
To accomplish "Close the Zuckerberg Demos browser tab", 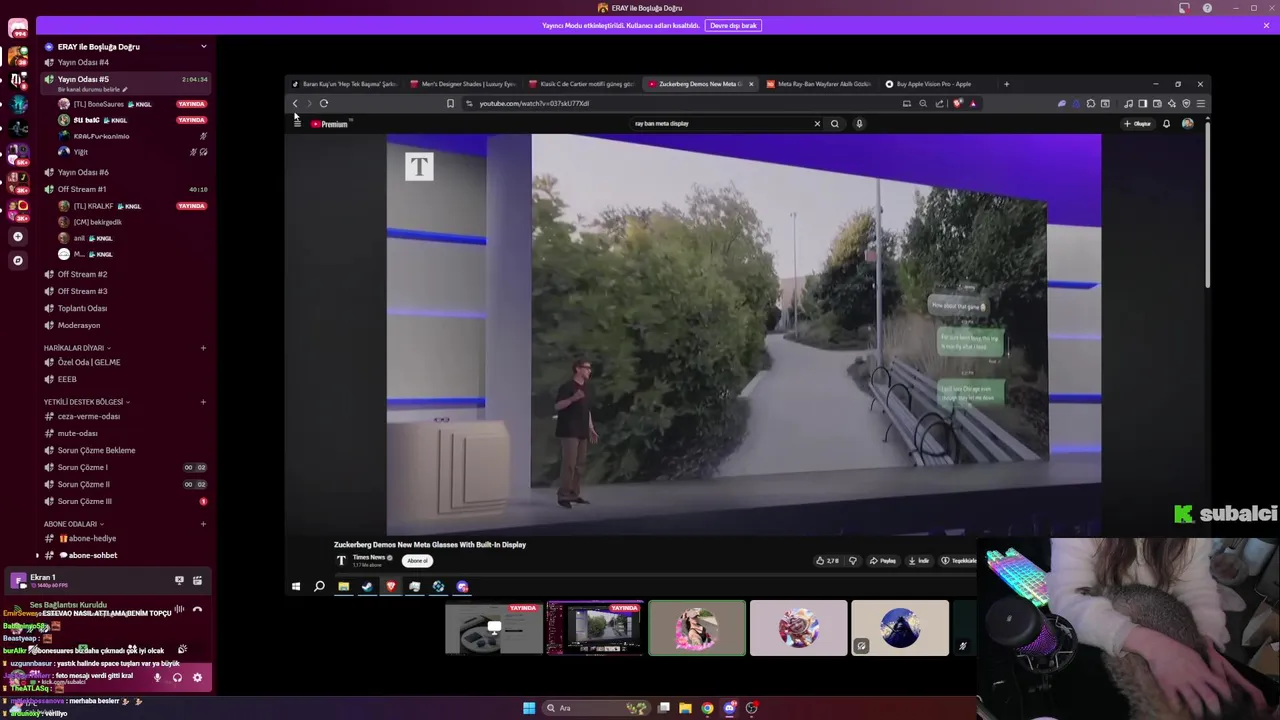I will [751, 84].
